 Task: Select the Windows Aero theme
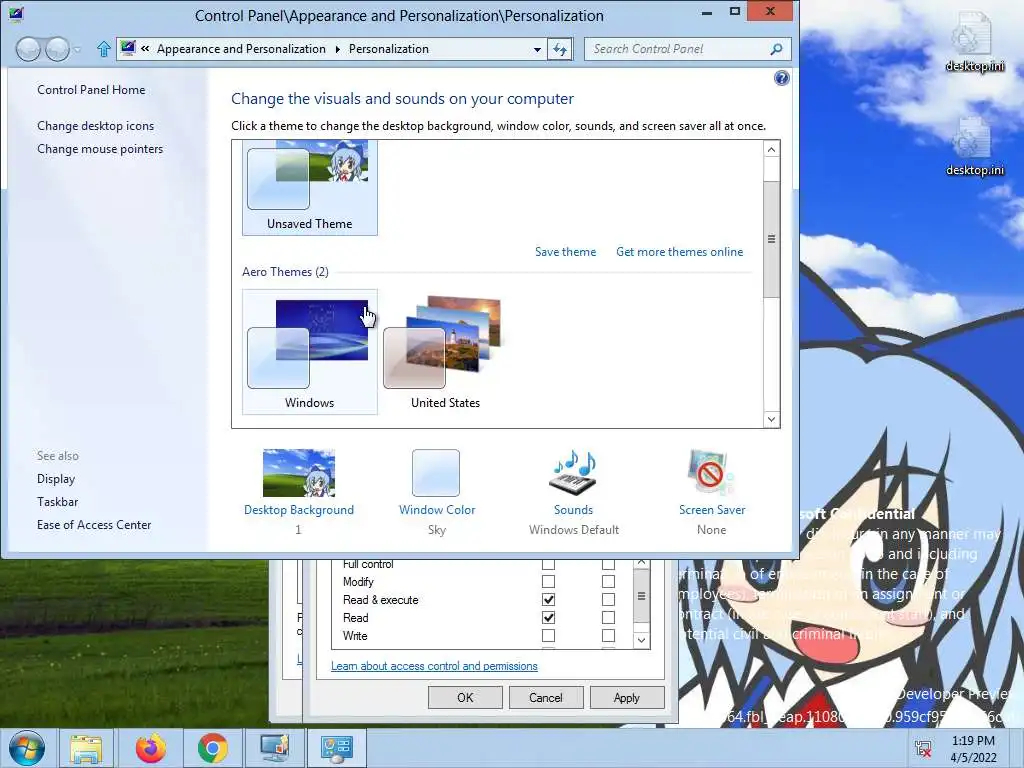[310, 352]
